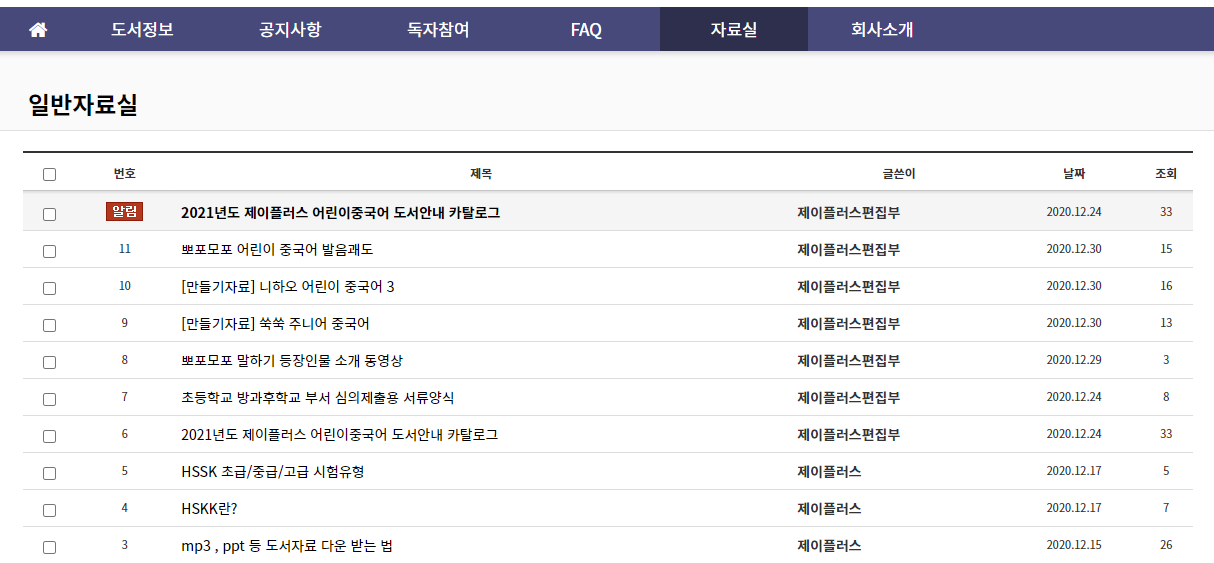The height and width of the screenshot is (563, 1214).
Task: Click author 제이플러스편집부 in post 8 row
Action: coord(848,360)
